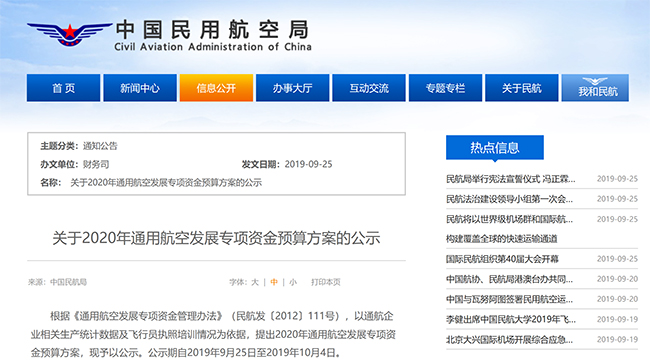This screenshot has height=363, width=650.
Task: Open news item 李健出席中国民航大学2019年飞
Action: coord(511,319)
